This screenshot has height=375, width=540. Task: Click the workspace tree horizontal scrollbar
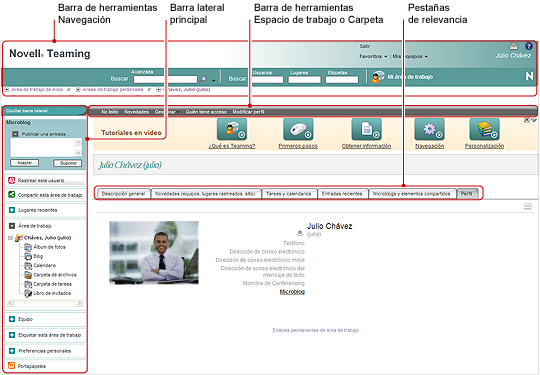coord(45,303)
